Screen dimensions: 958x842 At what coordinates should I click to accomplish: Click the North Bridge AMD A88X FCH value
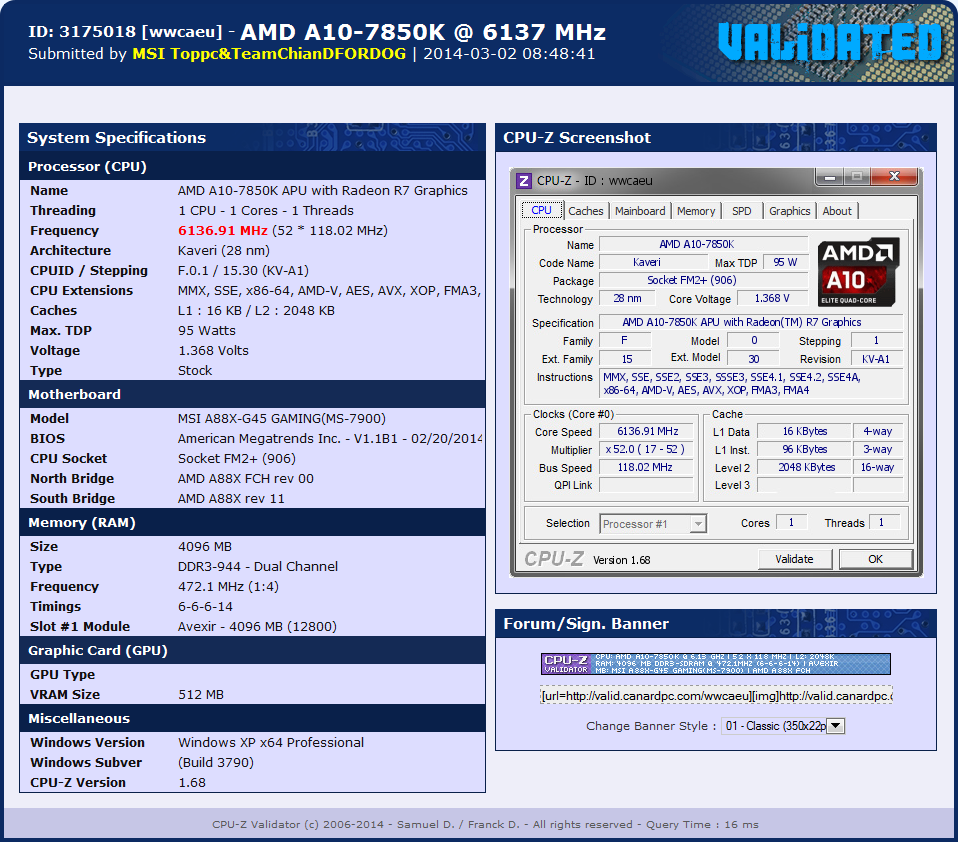(246, 478)
